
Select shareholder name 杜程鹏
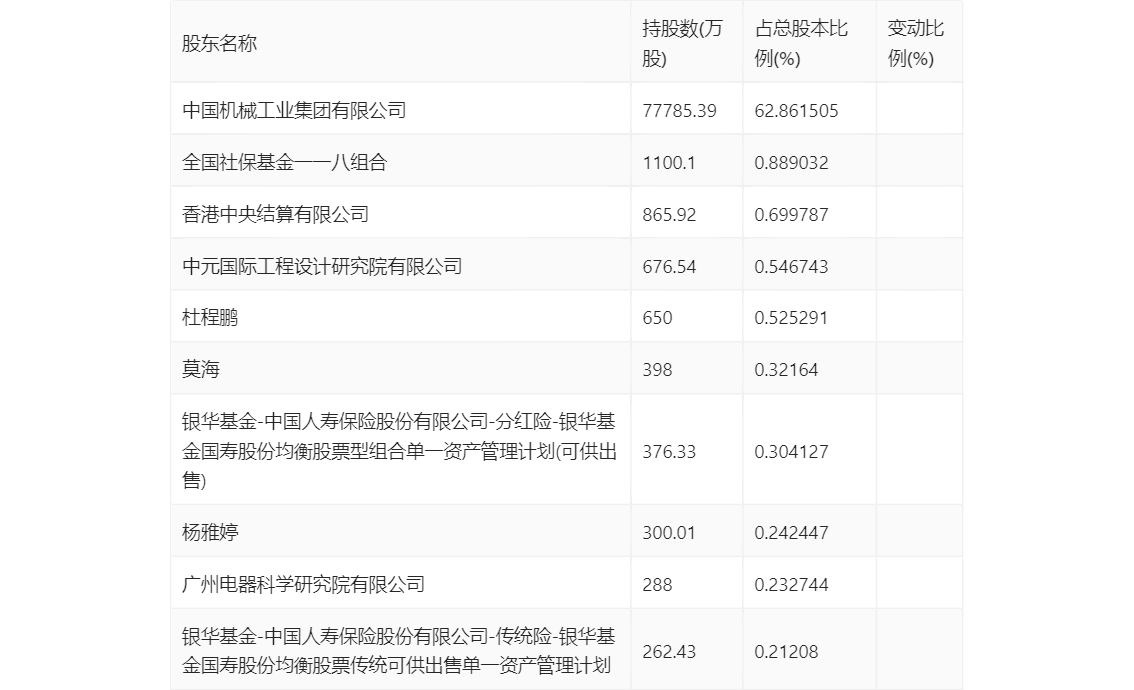(x=210, y=318)
